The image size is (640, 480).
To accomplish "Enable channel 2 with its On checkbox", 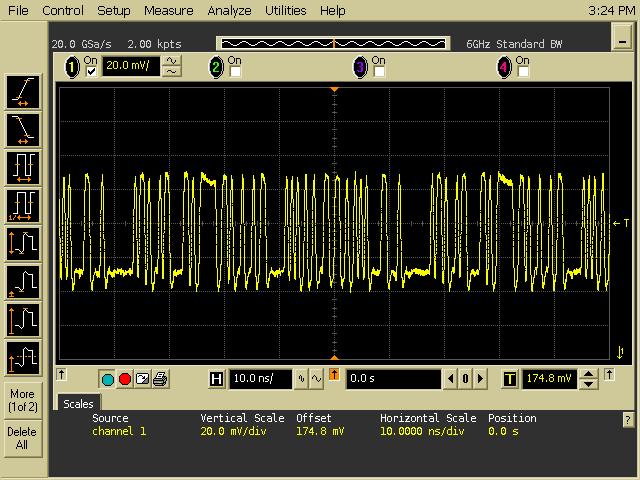I will [236, 72].
